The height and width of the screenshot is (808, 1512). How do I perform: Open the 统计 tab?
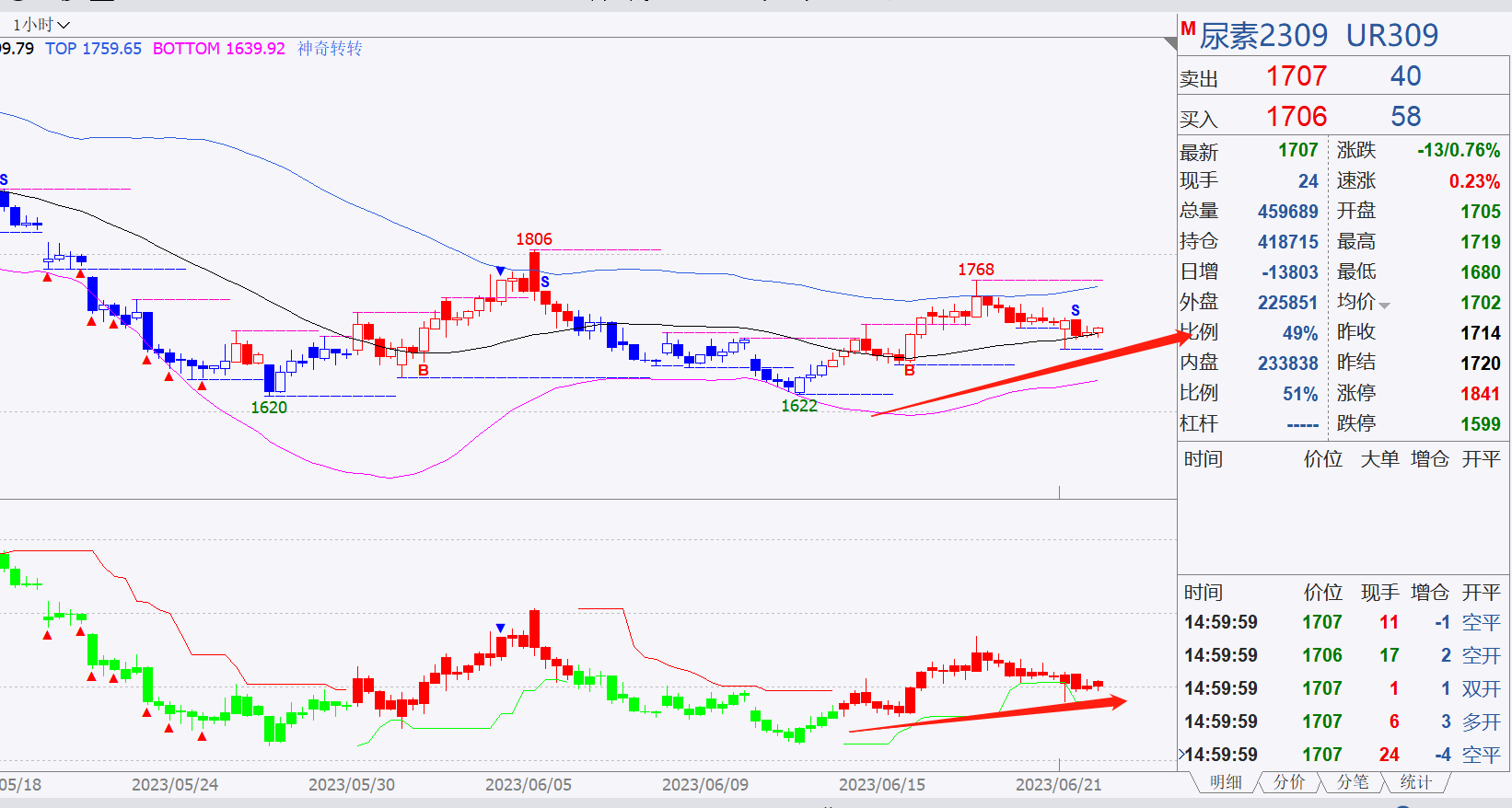[1415, 782]
